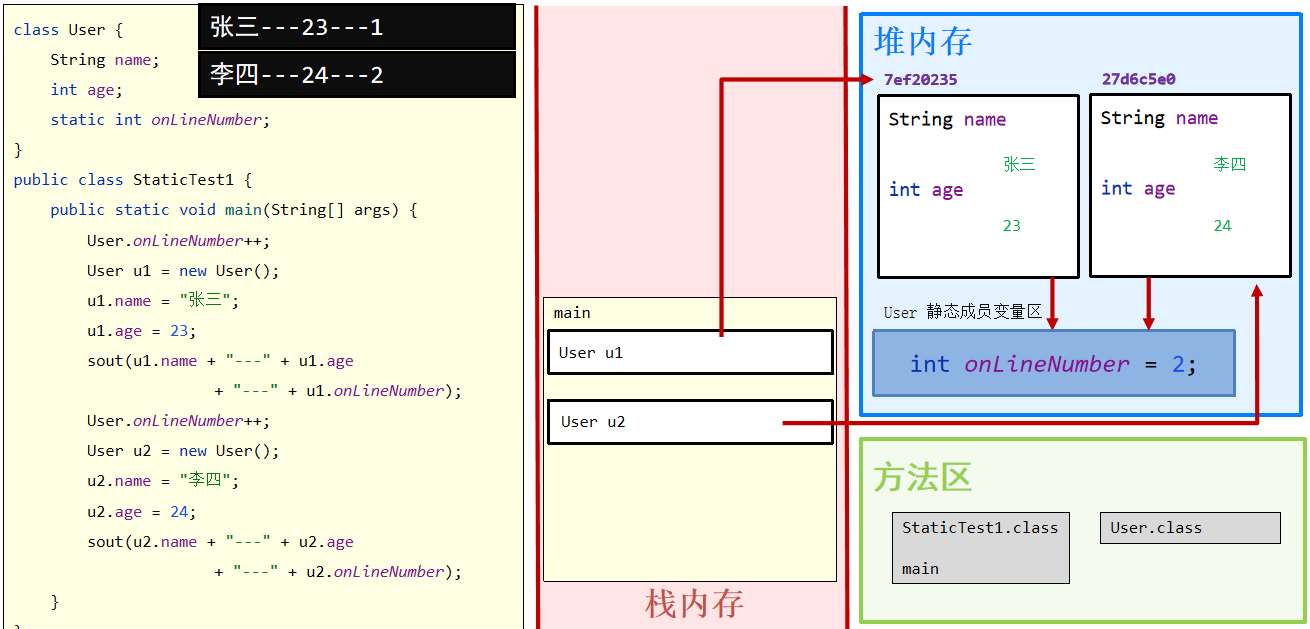The image size is (1310, 629).
Task: Click the int onLineNumber = 2 box
Action: [x=1053, y=364]
